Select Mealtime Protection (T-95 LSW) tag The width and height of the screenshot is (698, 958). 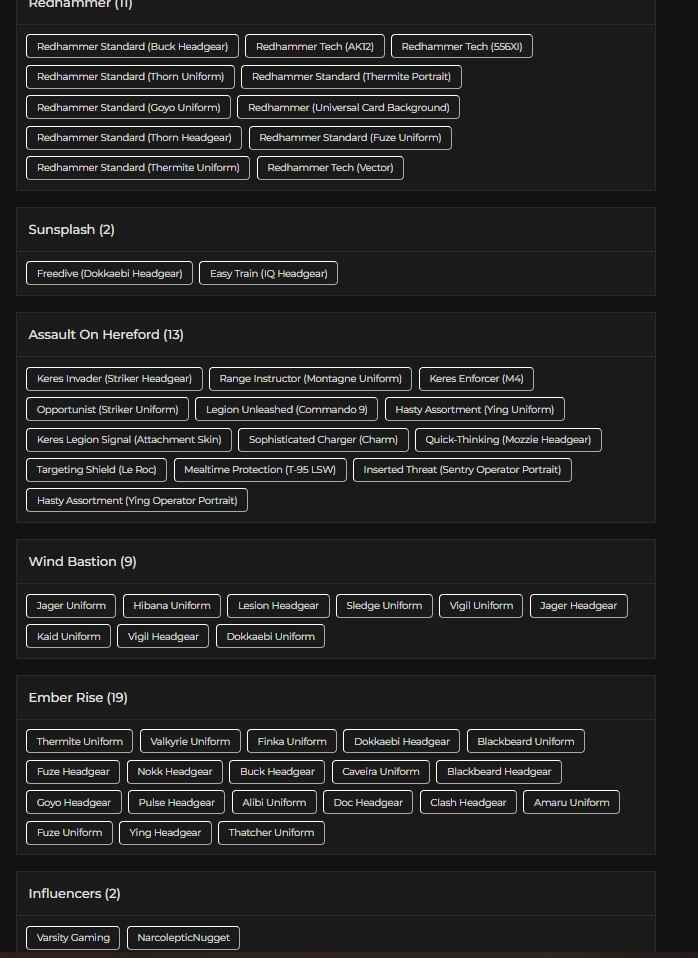click(260, 469)
